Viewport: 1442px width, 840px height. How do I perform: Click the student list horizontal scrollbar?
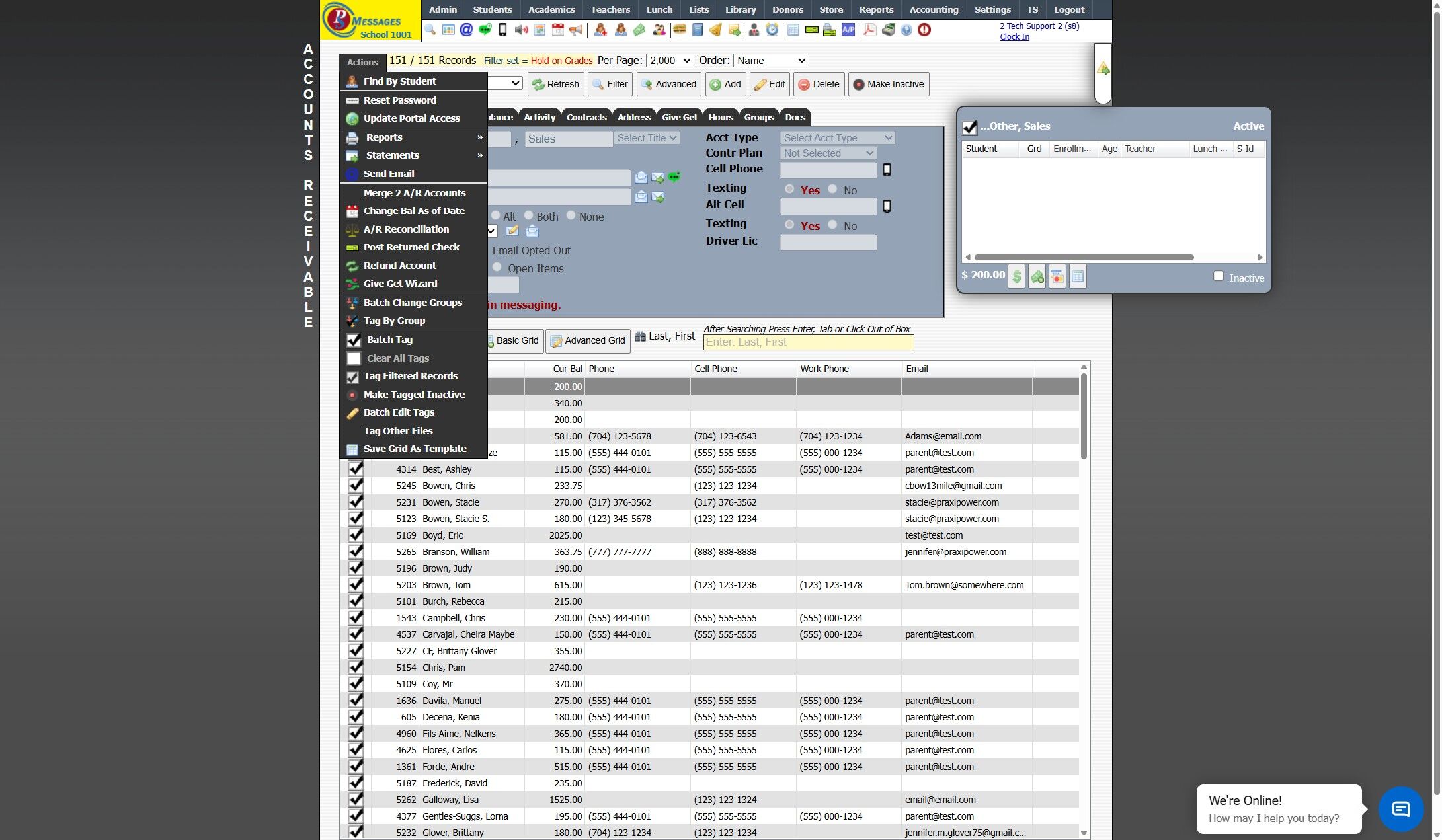[1083, 258]
